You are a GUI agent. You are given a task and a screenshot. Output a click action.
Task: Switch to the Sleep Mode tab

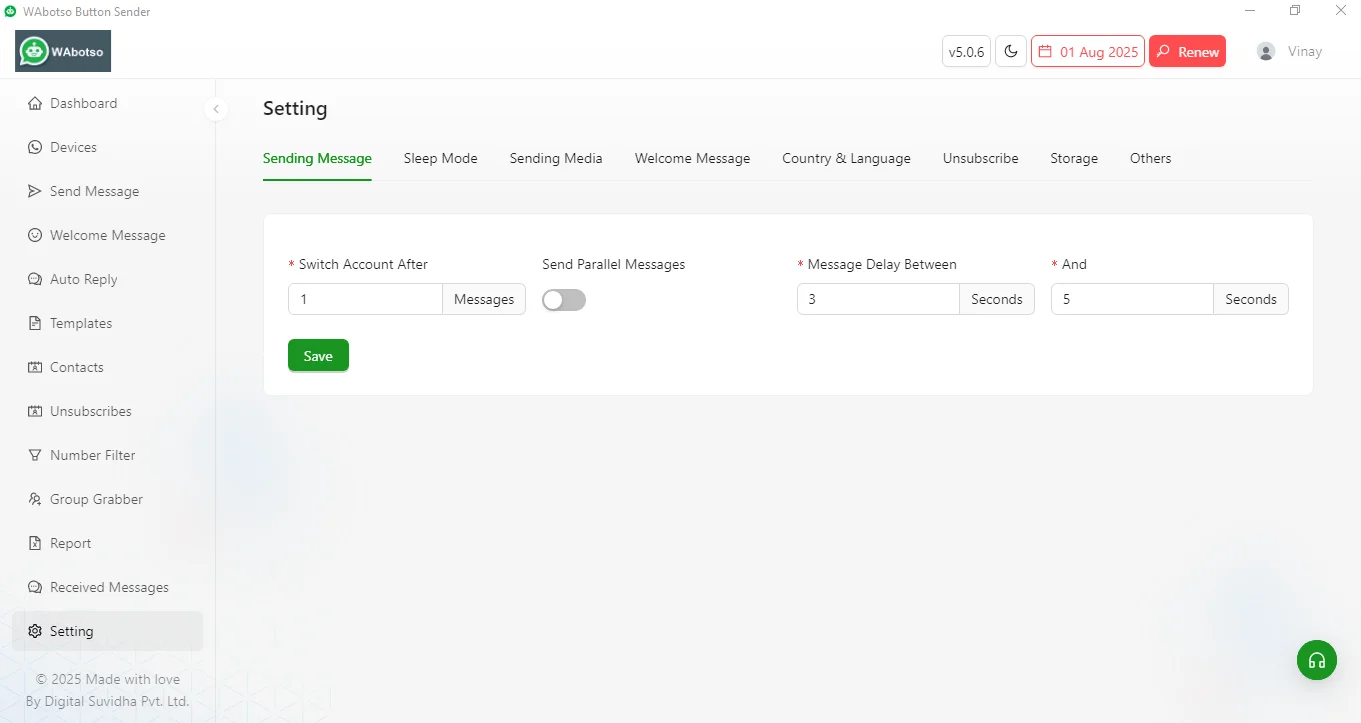(x=440, y=158)
